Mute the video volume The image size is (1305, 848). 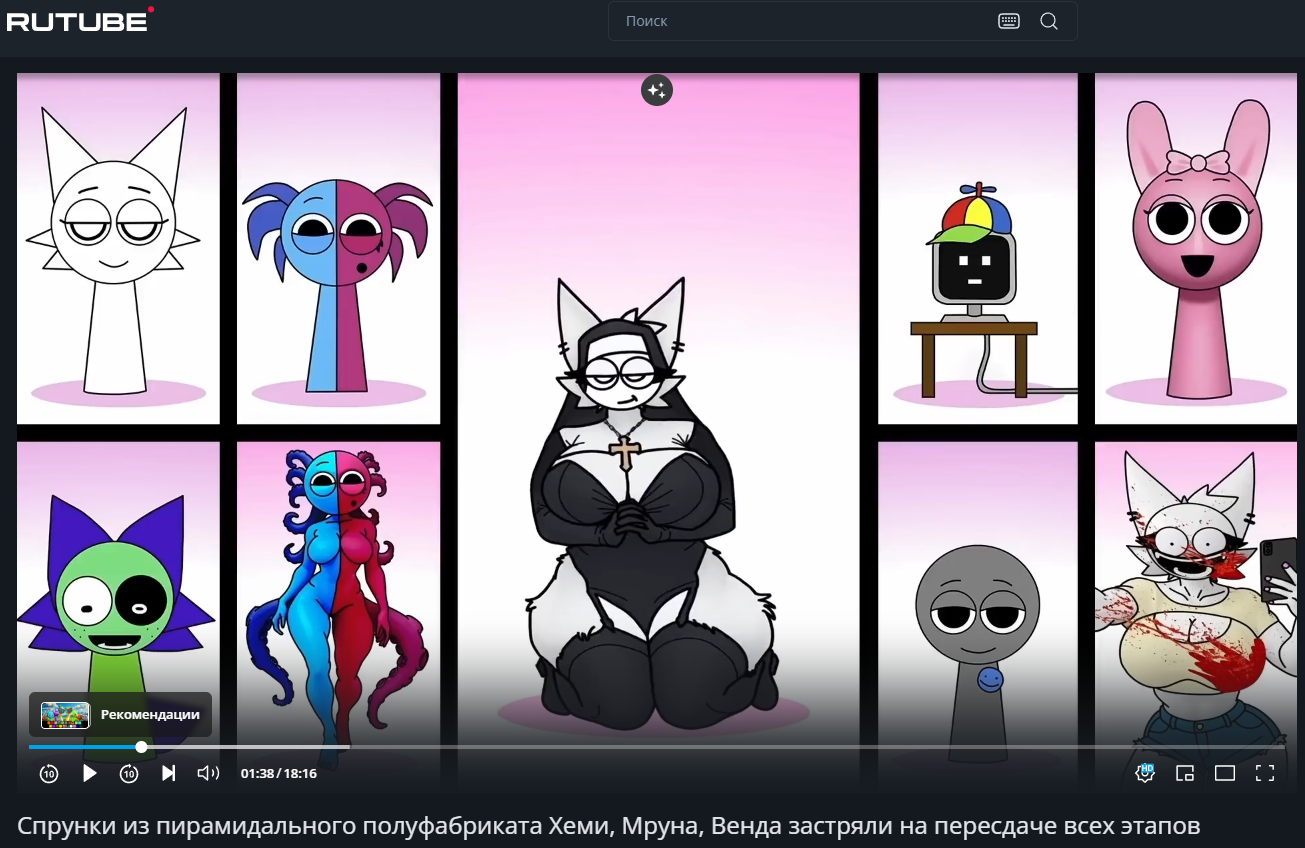click(208, 773)
